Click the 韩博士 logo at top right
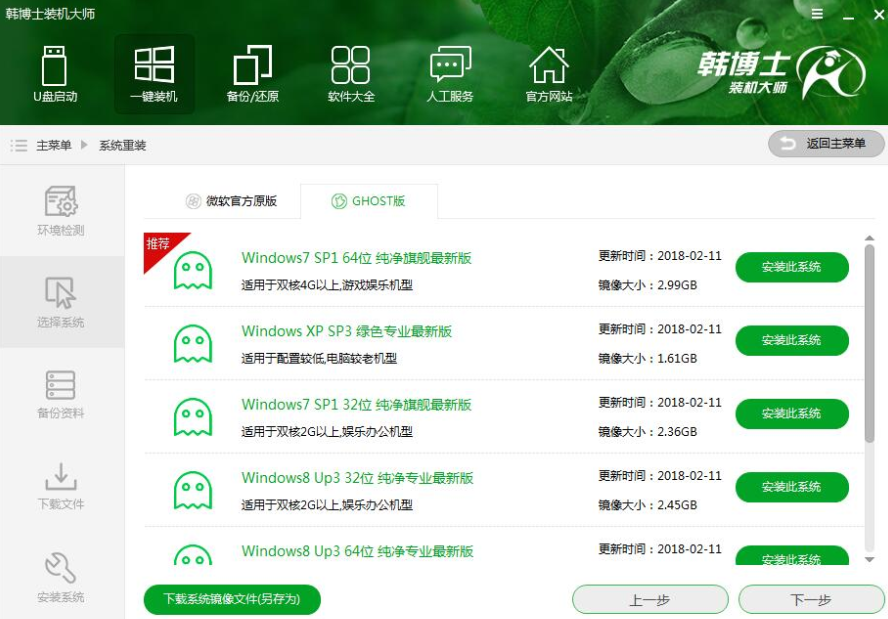The width and height of the screenshot is (888, 619). (x=781, y=73)
